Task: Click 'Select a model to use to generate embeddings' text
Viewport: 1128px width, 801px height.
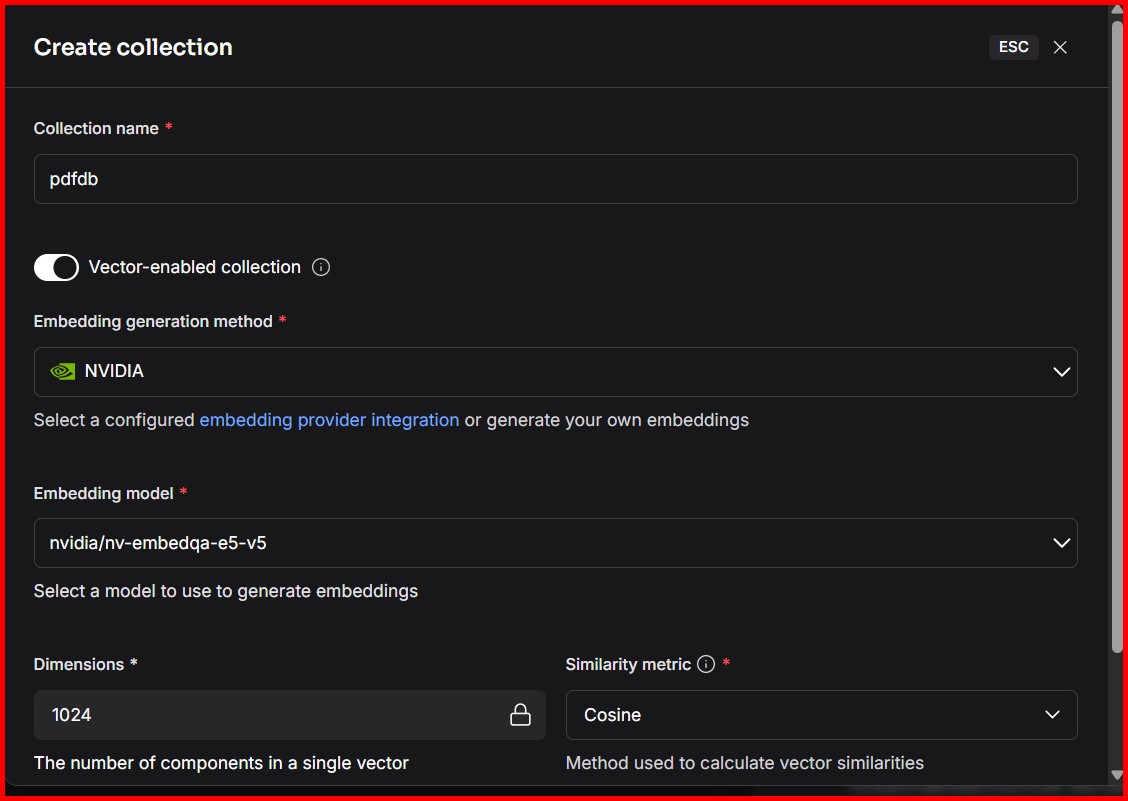Action: click(x=226, y=592)
